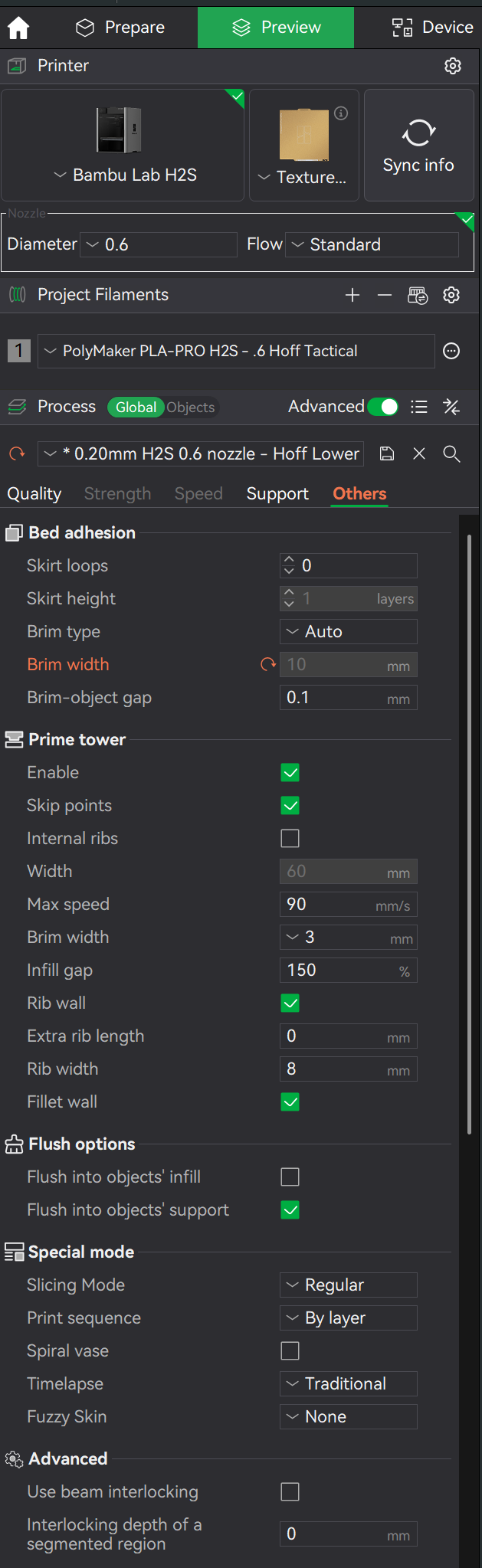The height and width of the screenshot is (1568, 482).
Task: Click the Prime tower section icon
Action: coord(14,740)
